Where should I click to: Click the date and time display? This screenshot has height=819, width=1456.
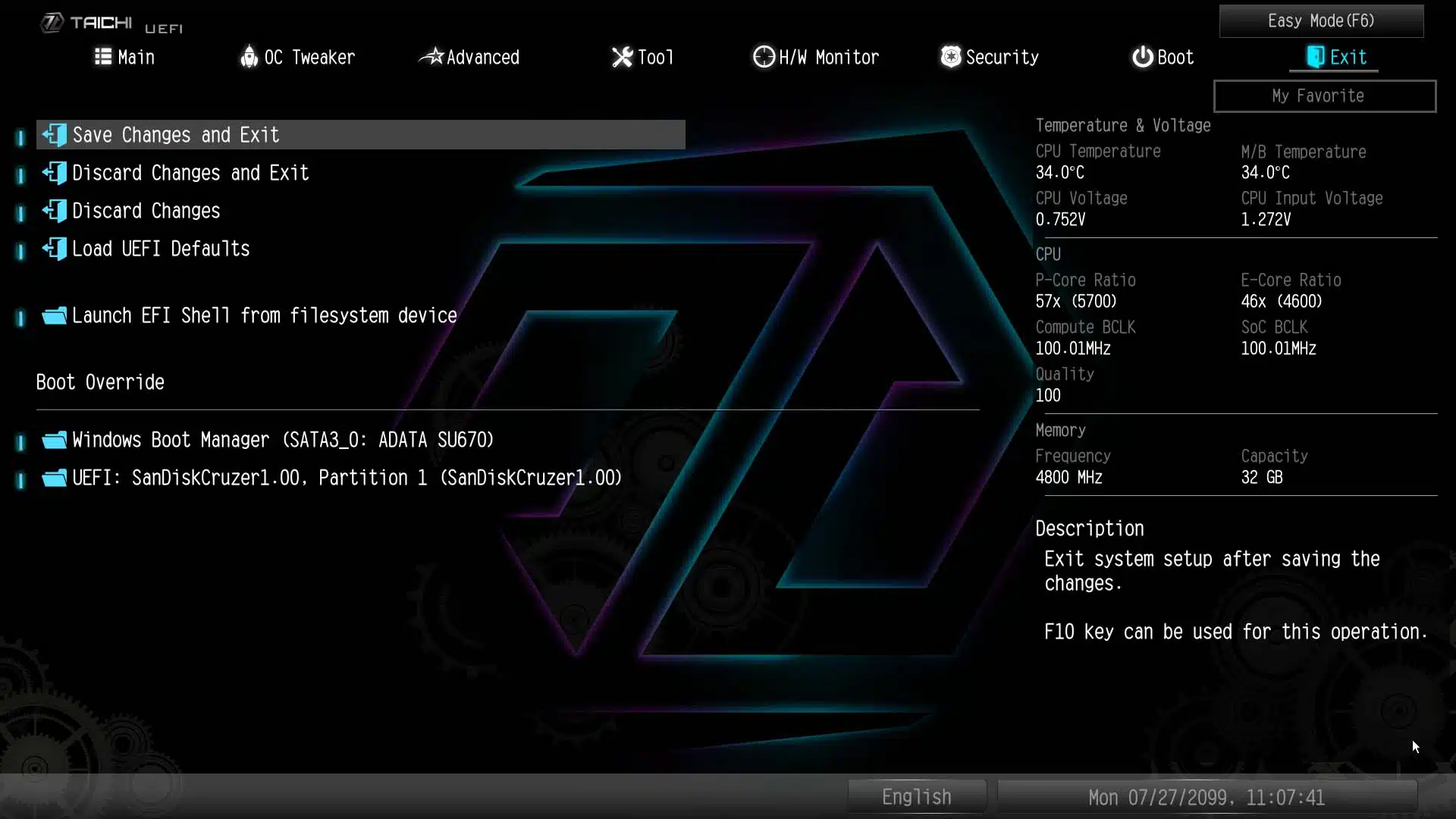1207,797
